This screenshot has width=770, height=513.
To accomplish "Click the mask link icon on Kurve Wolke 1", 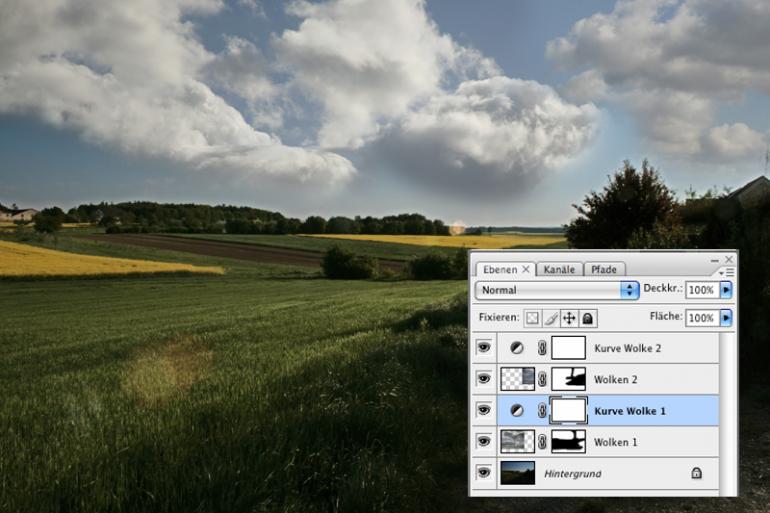I will point(542,410).
